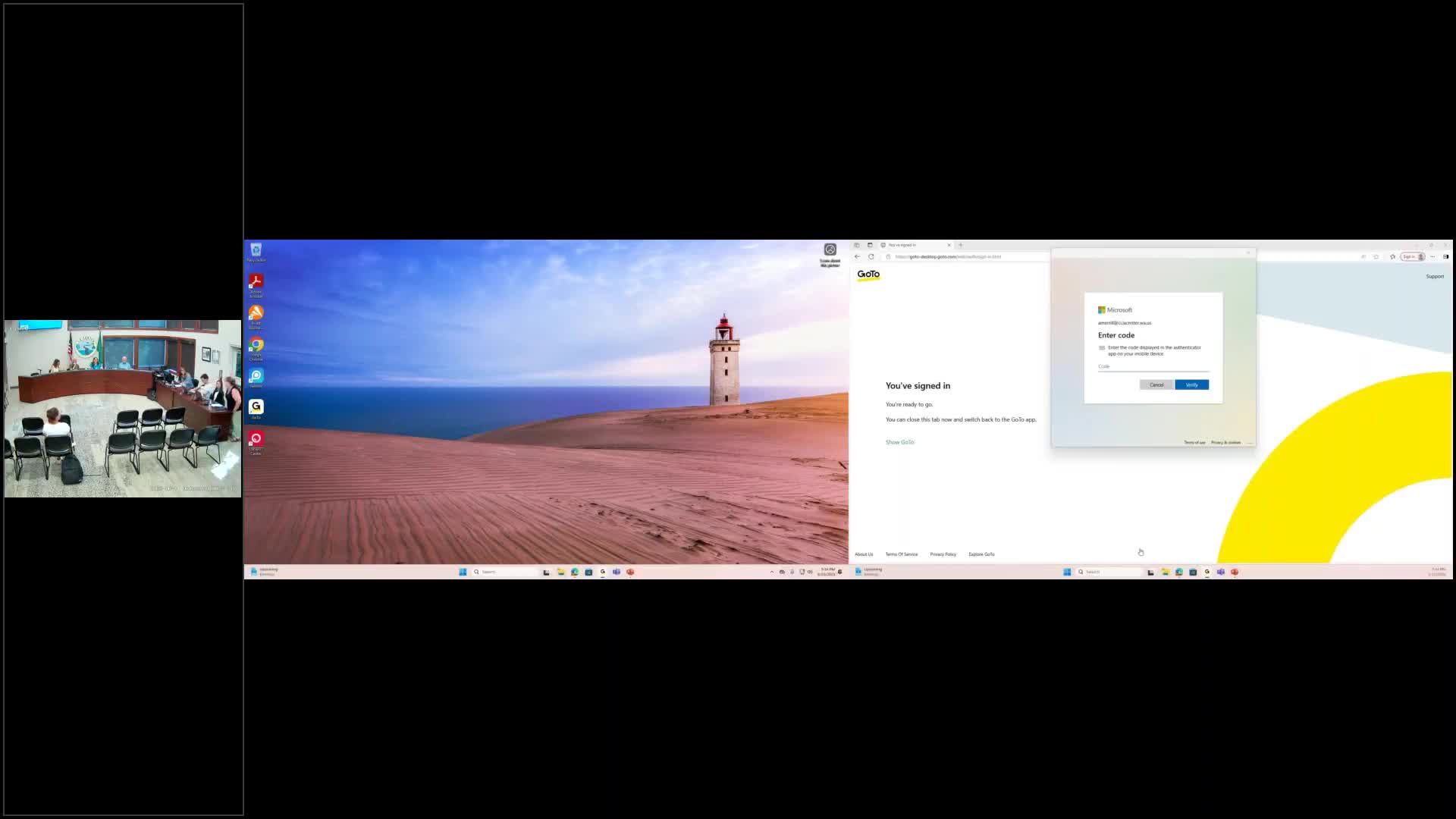
Task: Open the Recycle Bin desktop icon
Action: point(256,251)
